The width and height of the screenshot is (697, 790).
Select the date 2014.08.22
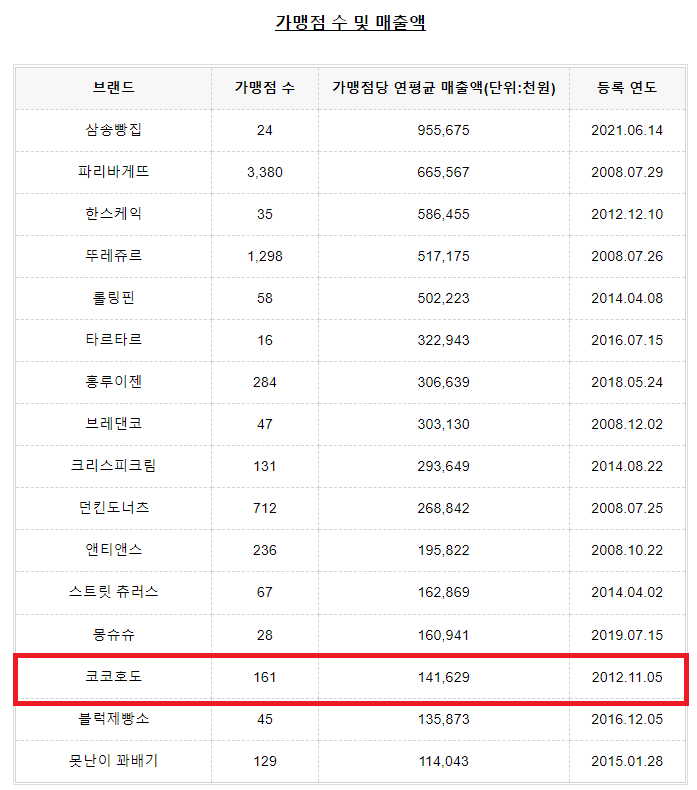tap(627, 466)
